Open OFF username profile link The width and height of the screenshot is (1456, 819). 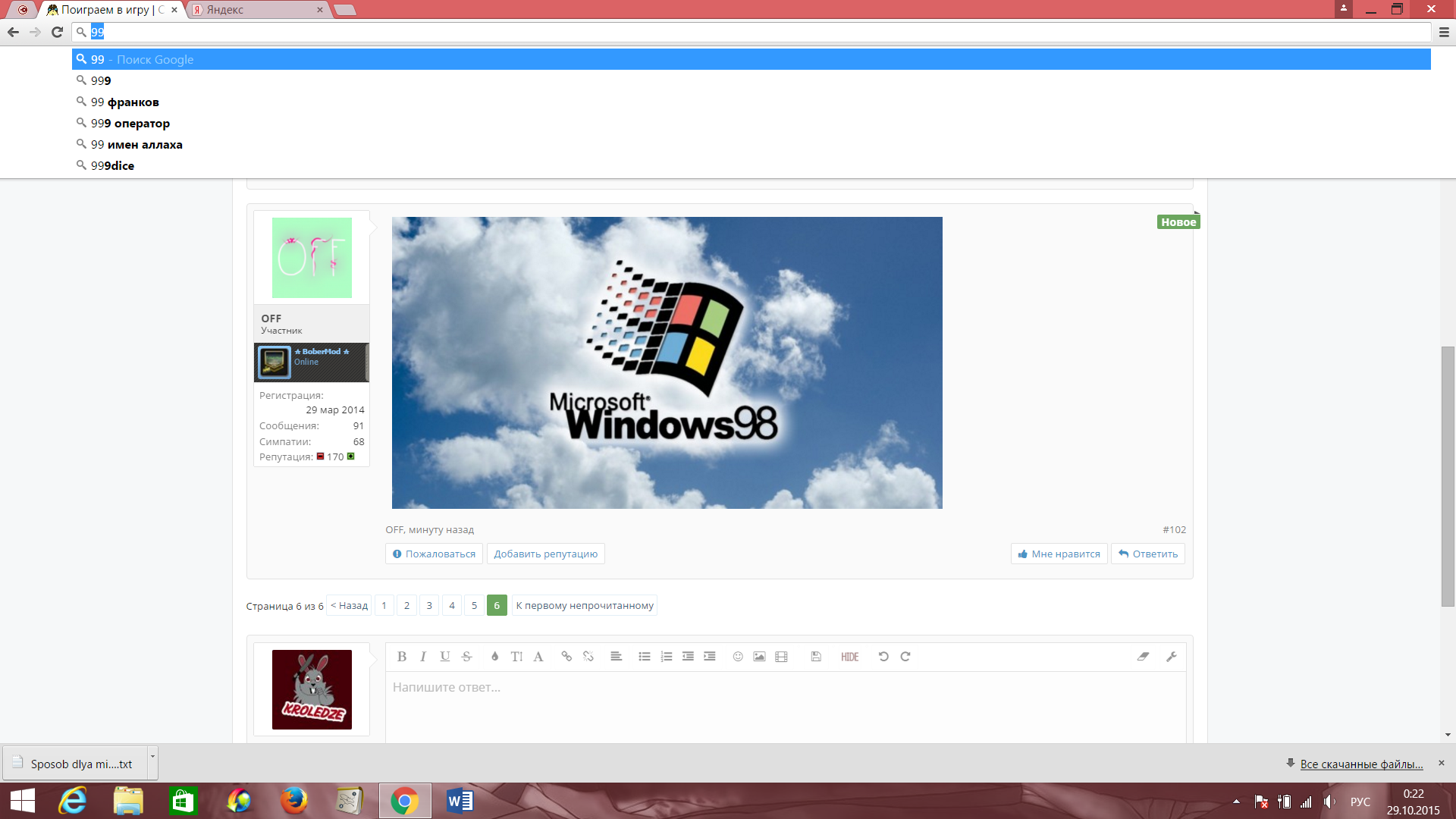[x=271, y=318]
